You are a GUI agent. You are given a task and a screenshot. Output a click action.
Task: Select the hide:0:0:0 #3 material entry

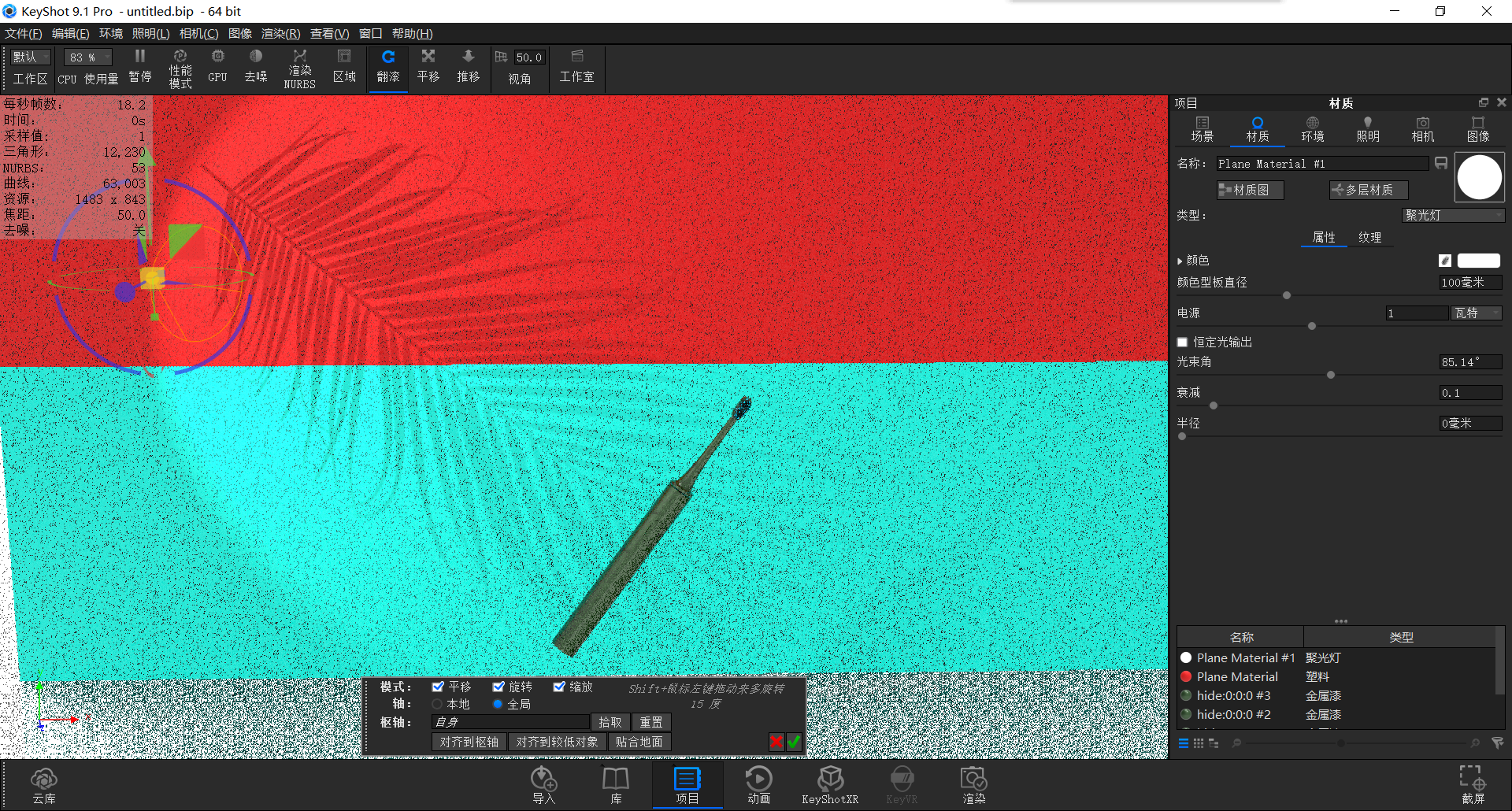point(1233,695)
